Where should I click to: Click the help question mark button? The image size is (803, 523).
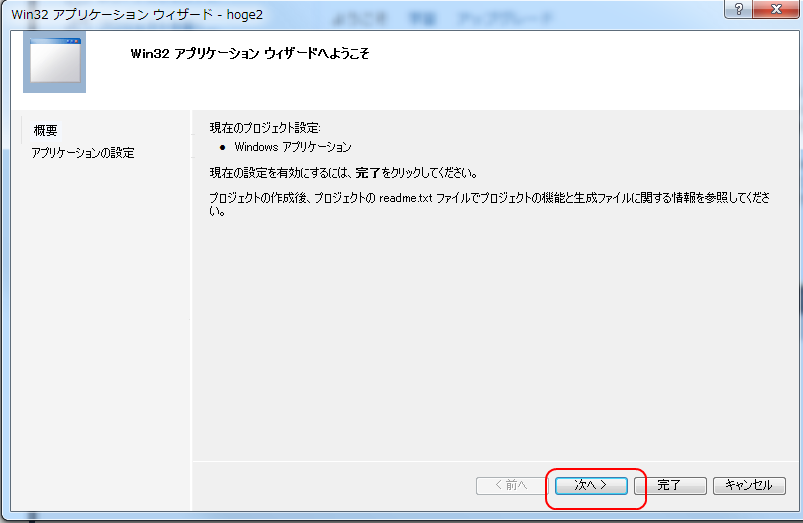(x=738, y=9)
